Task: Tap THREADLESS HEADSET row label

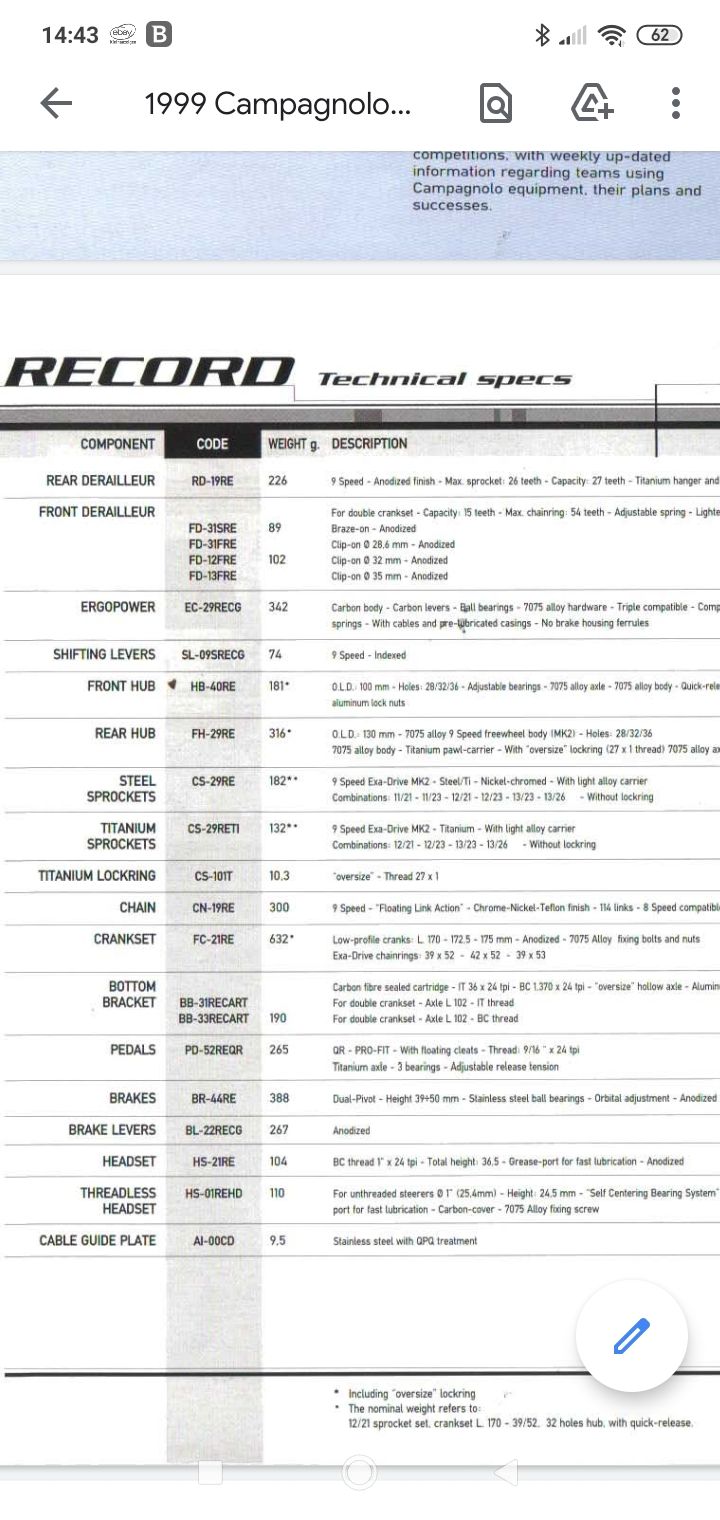Action: click(118, 1201)
